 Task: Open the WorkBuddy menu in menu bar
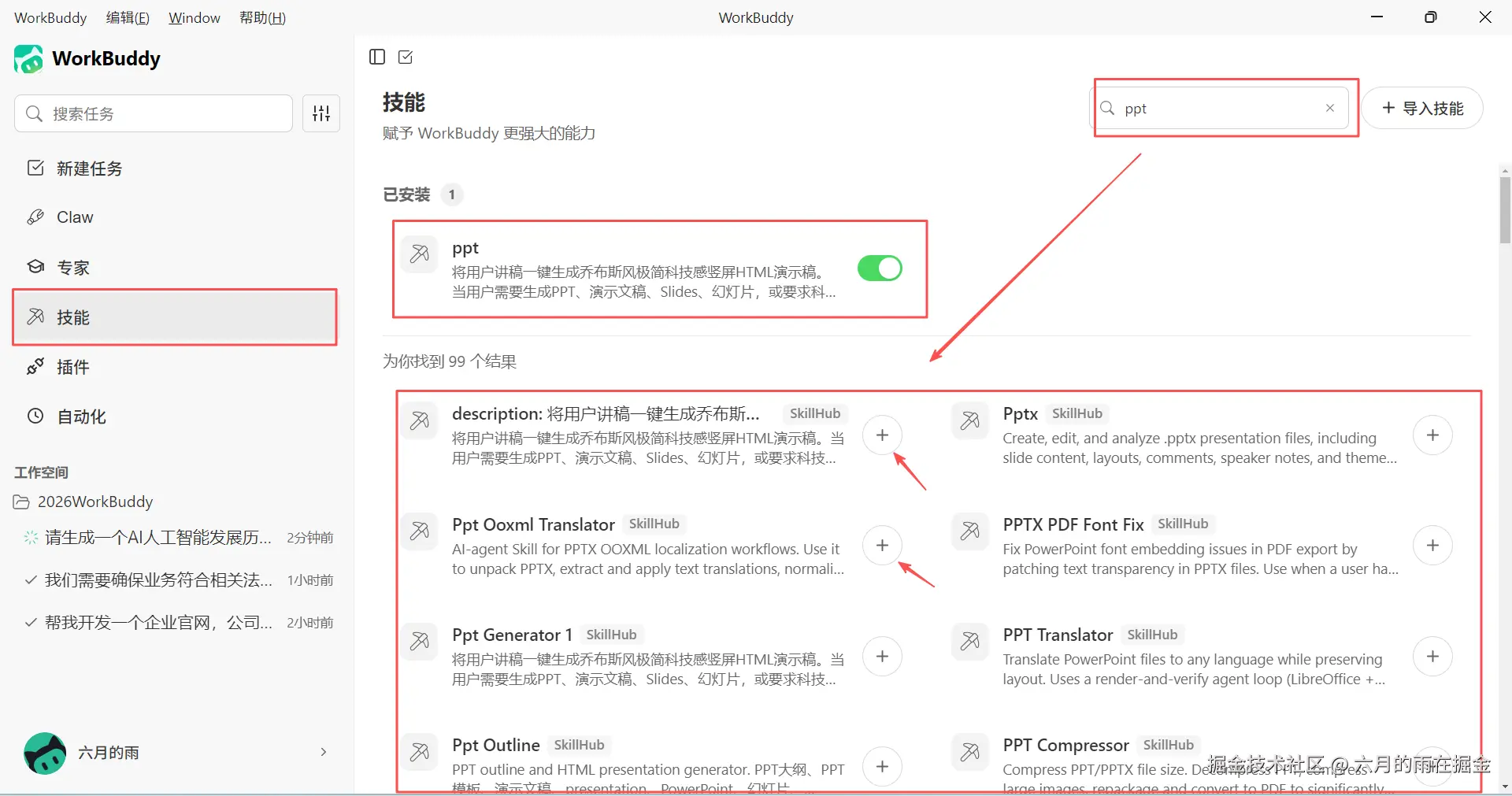pyautogui.click(x=50, y=17)
